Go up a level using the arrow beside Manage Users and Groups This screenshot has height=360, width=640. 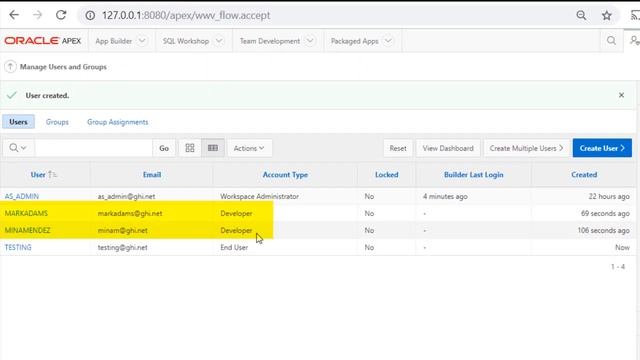[x=10, y=67]
